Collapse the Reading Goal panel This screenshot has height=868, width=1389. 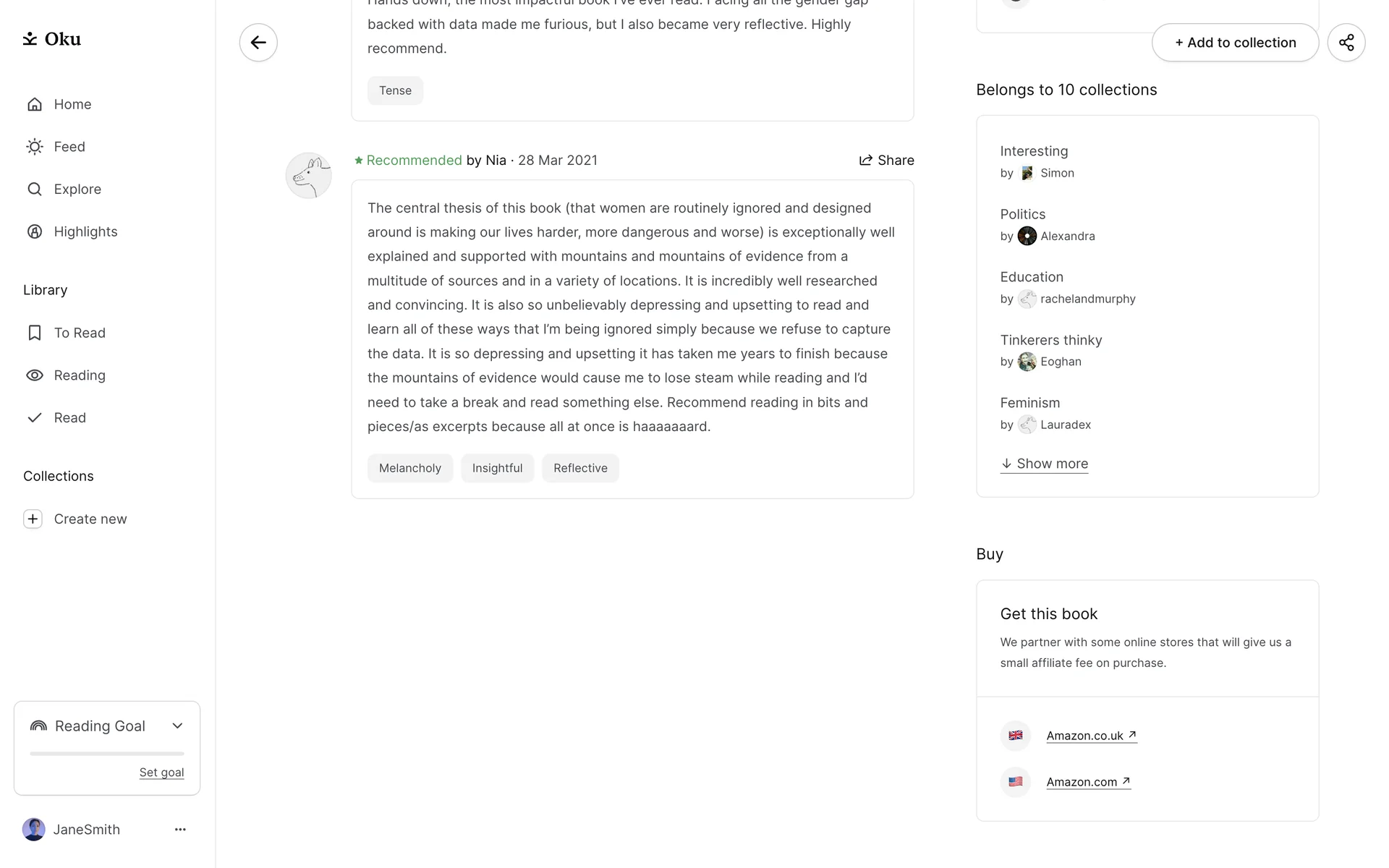[177, 726]
